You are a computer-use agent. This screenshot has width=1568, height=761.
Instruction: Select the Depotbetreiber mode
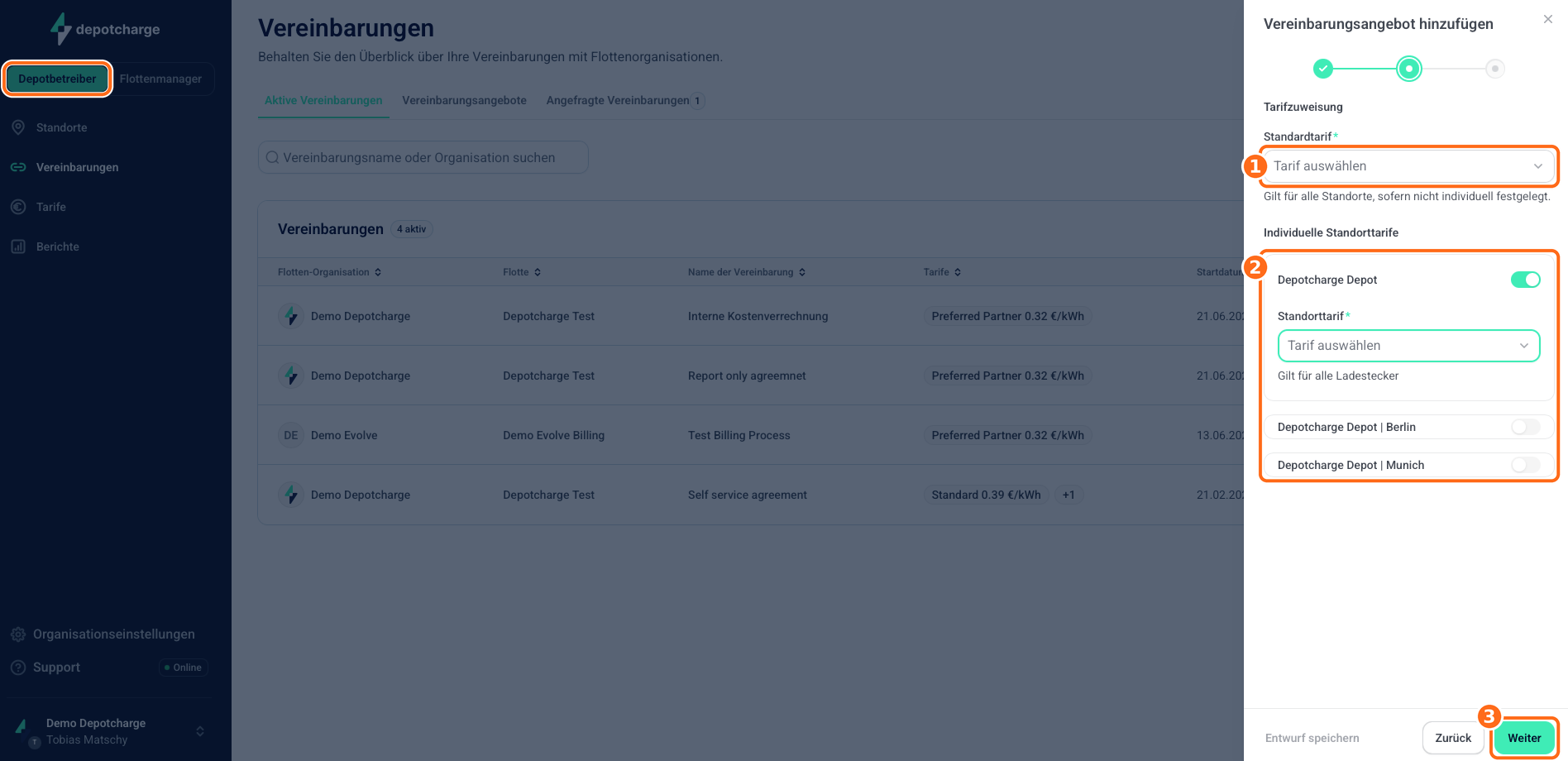tap(57, 79)
